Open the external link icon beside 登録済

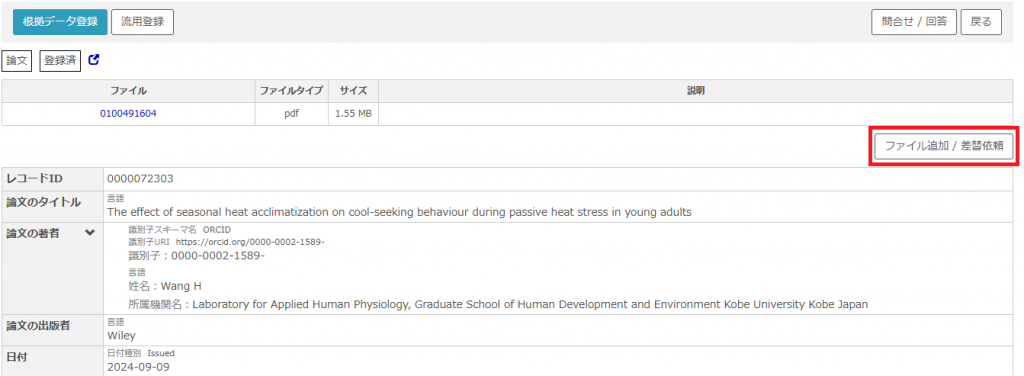[x=94, y=60]
